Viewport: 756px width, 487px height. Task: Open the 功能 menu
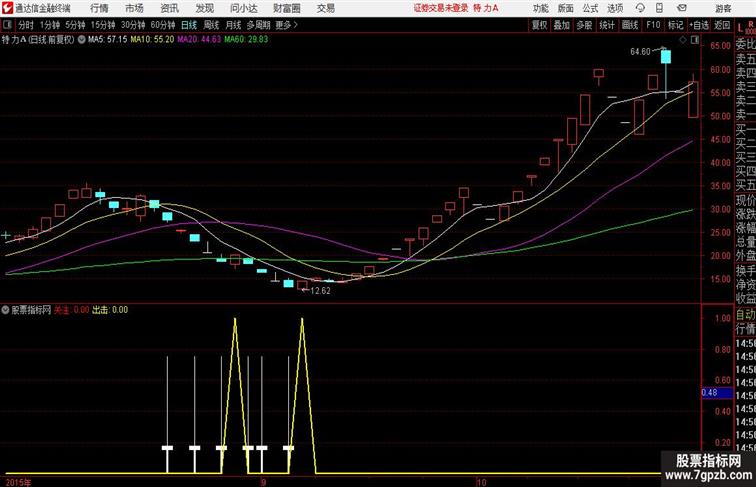tap(541, 8)
